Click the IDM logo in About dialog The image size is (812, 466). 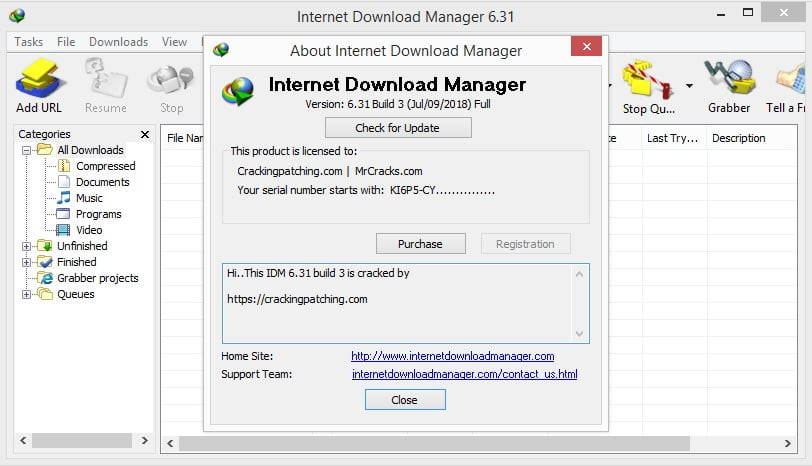238,91
